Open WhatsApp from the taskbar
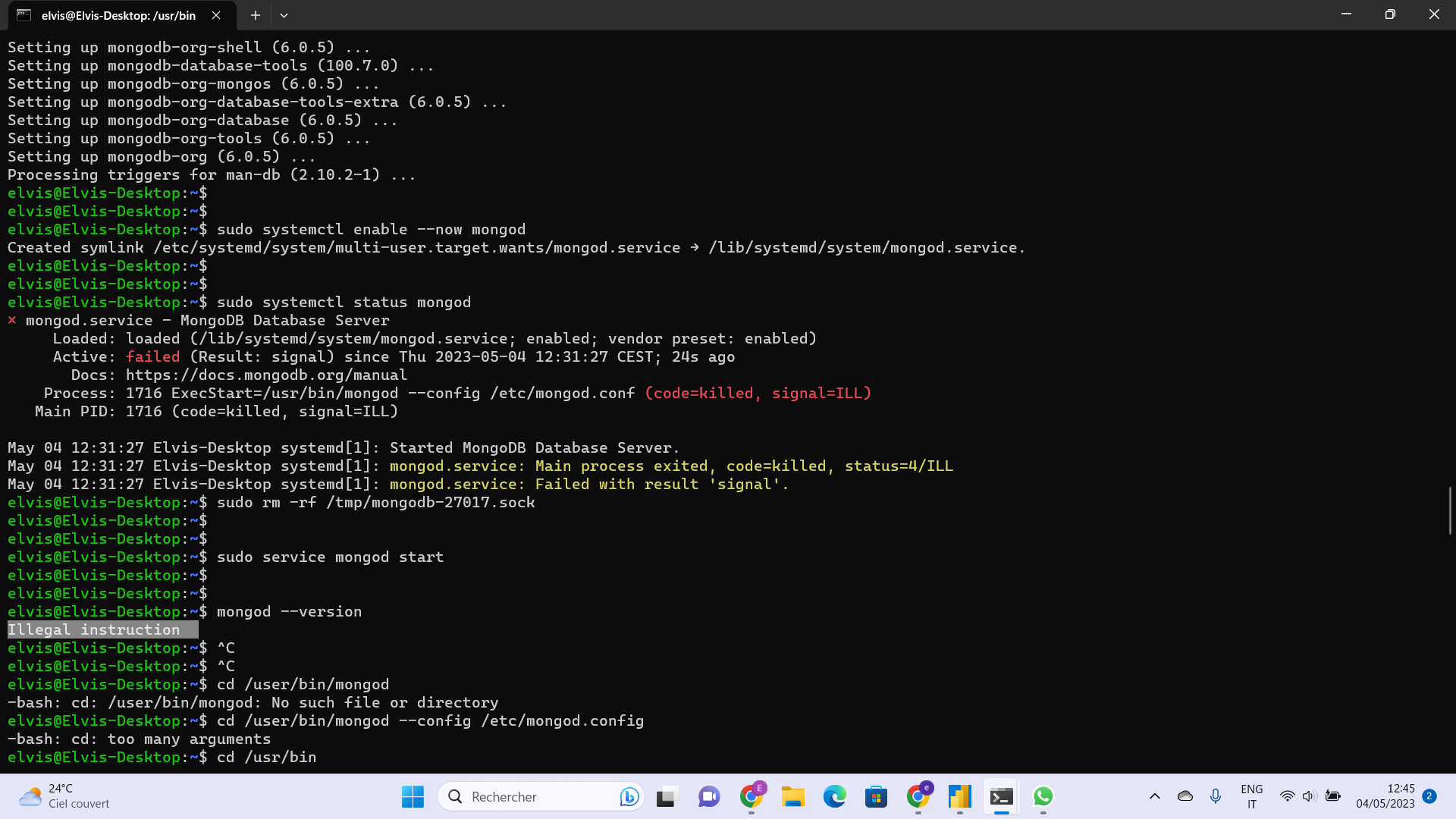1456x819 pixels. coord(1043,796)
